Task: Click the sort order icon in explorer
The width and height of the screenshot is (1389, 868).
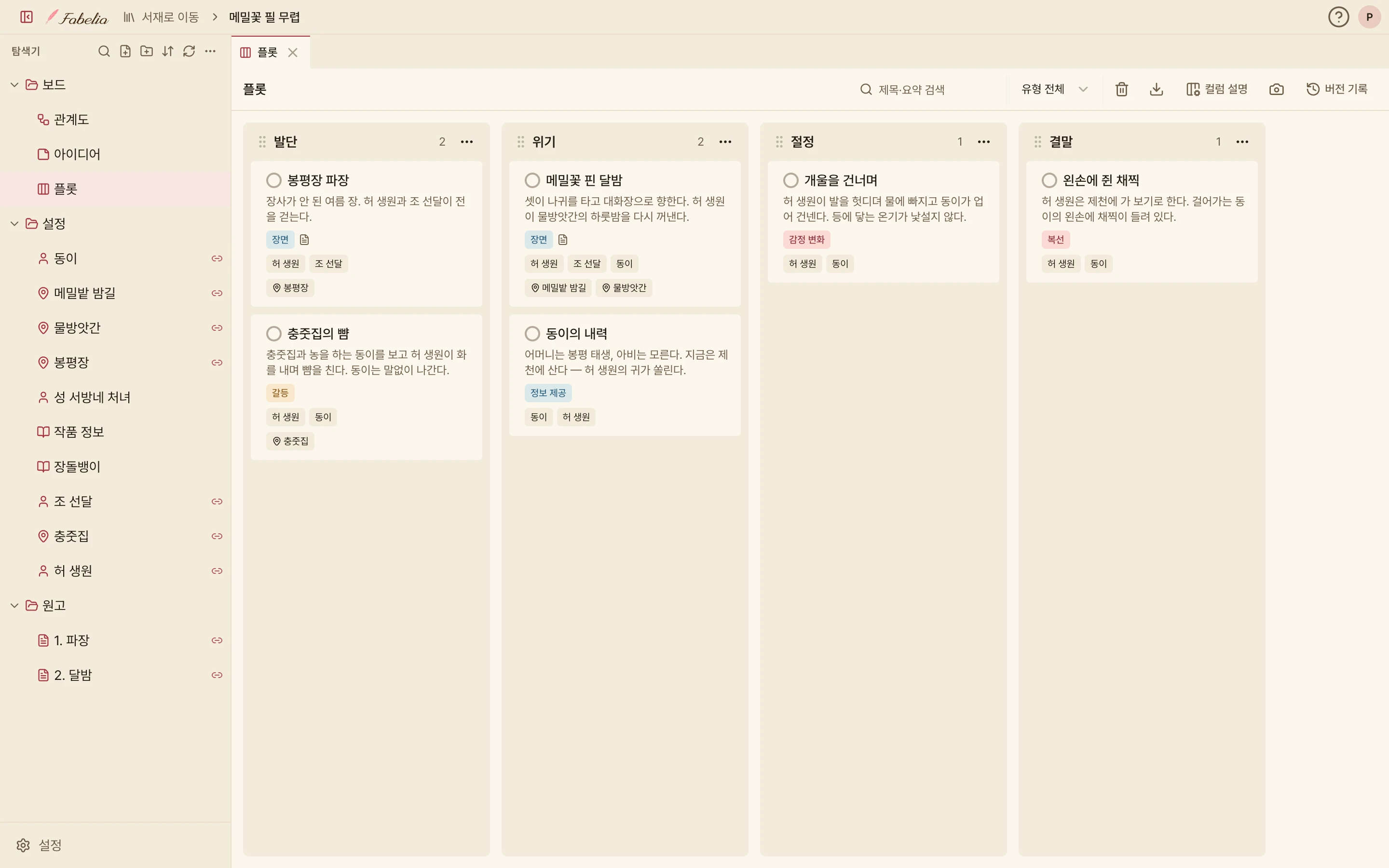Action: [168, 51]
